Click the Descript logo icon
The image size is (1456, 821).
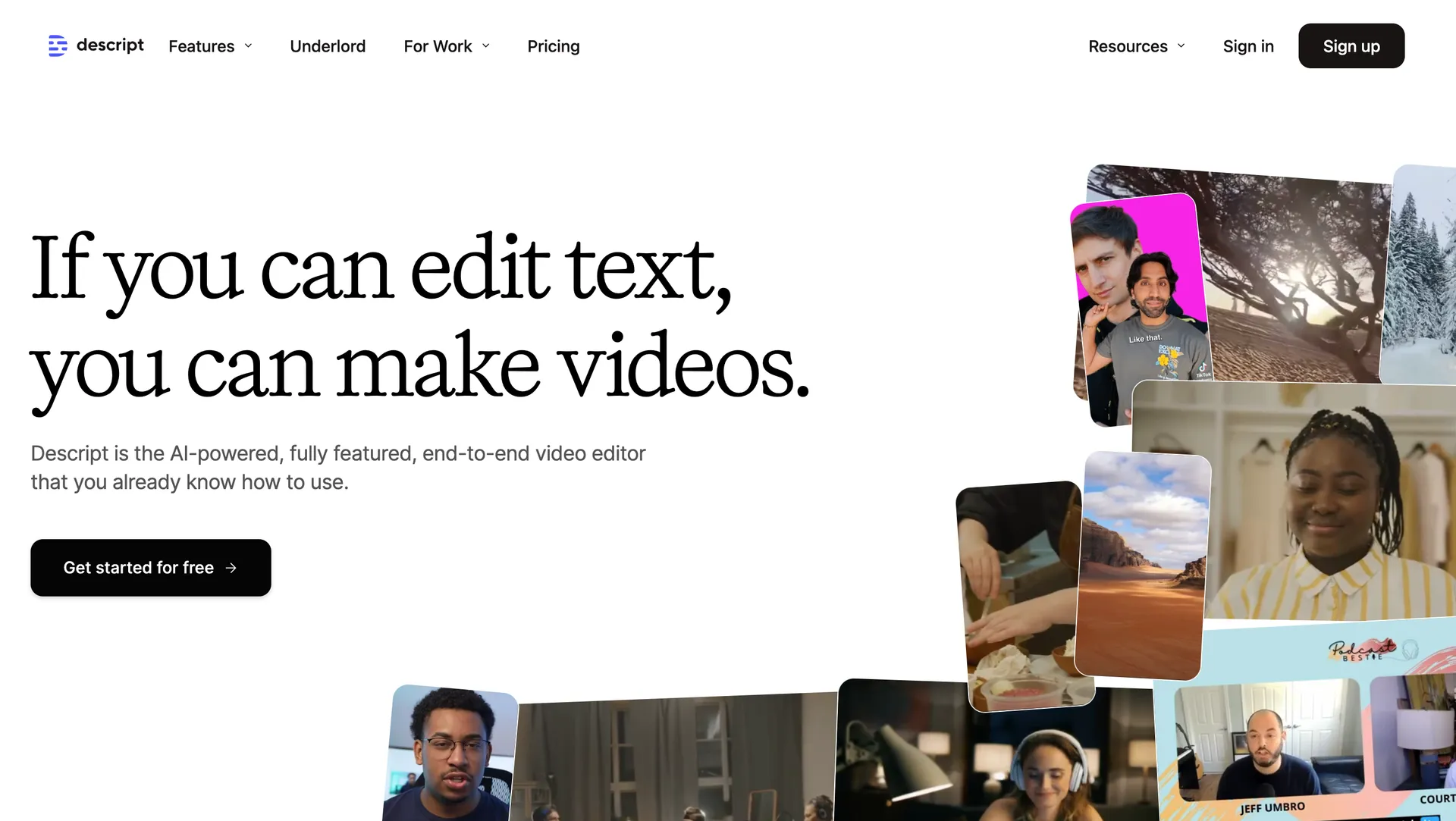click(58, 45)
